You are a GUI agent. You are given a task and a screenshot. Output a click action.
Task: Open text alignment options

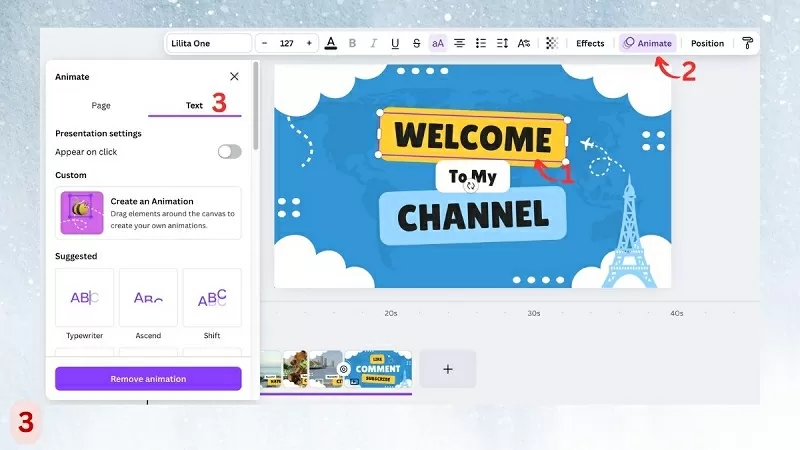coord(460,43)
